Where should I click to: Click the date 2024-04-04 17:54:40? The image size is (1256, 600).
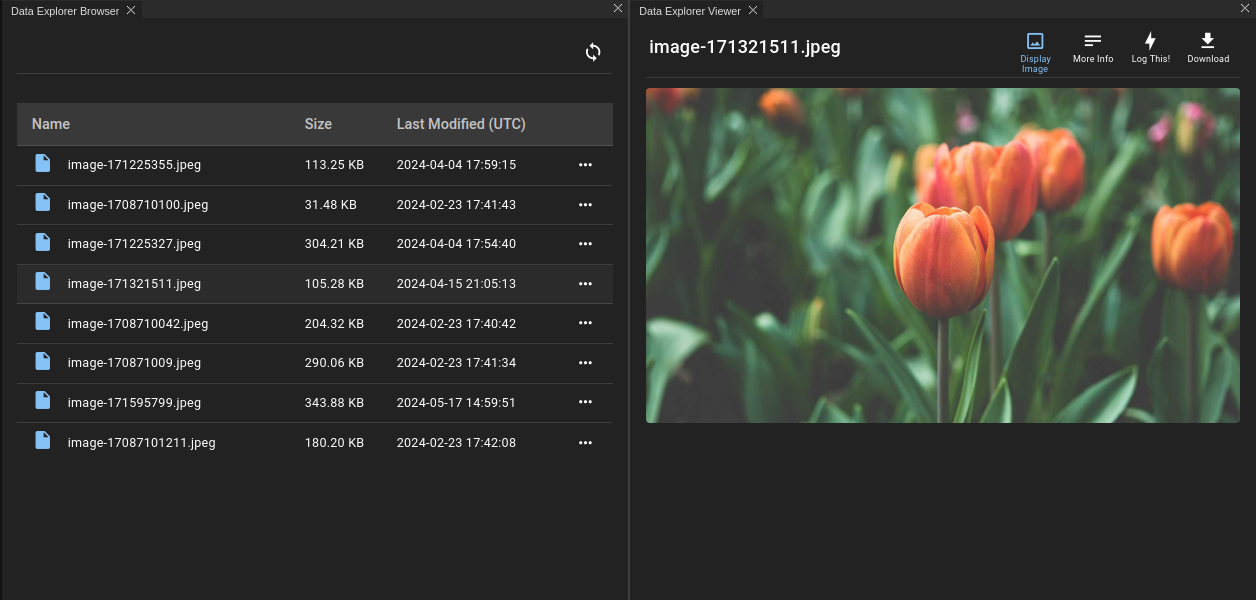[x=456, y=244]
